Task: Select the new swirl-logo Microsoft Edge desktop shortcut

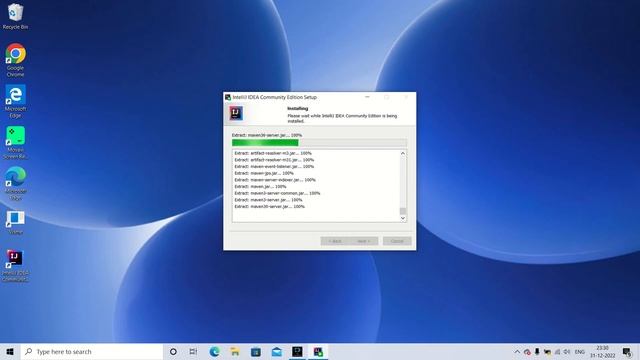Action: (16, 183)
